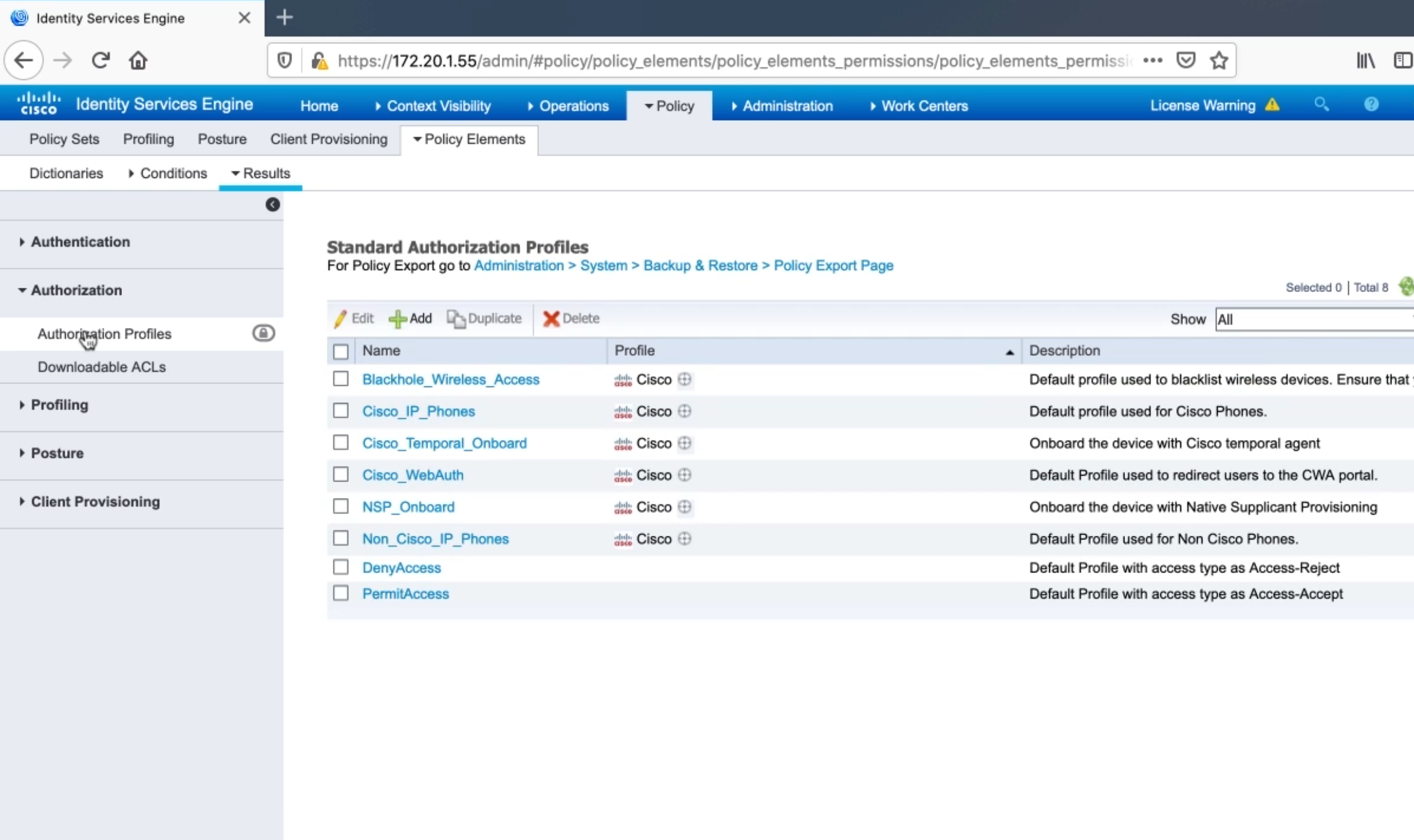This screenshot has width=1414, height=840.
Task: Bookmark this page with the star icon
Action: tap(1219, 60)
